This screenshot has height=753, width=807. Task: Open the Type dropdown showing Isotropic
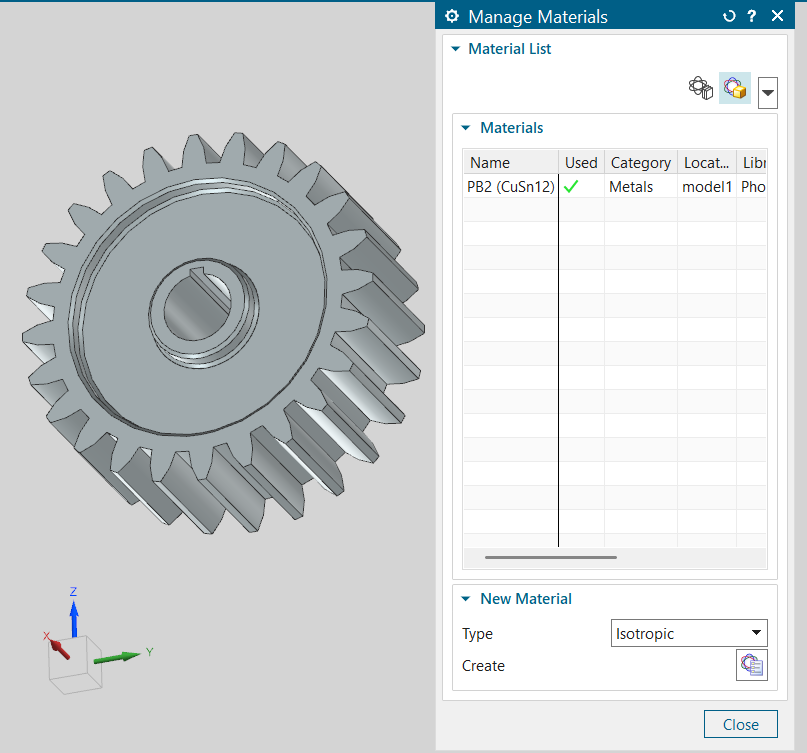tap(688, 633)
